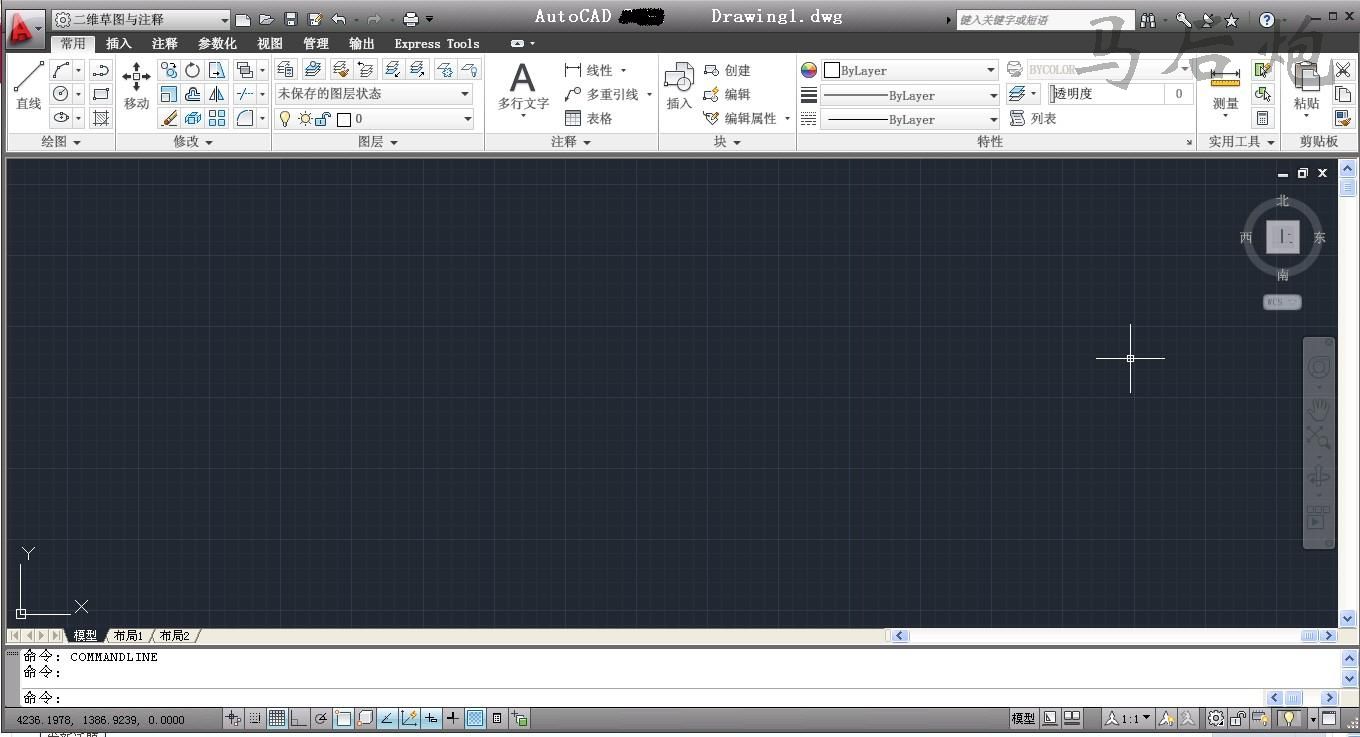The image size is (1360, 737).
Task: Click the layer 0 color square swatch
Action: [x=344, y=119]
